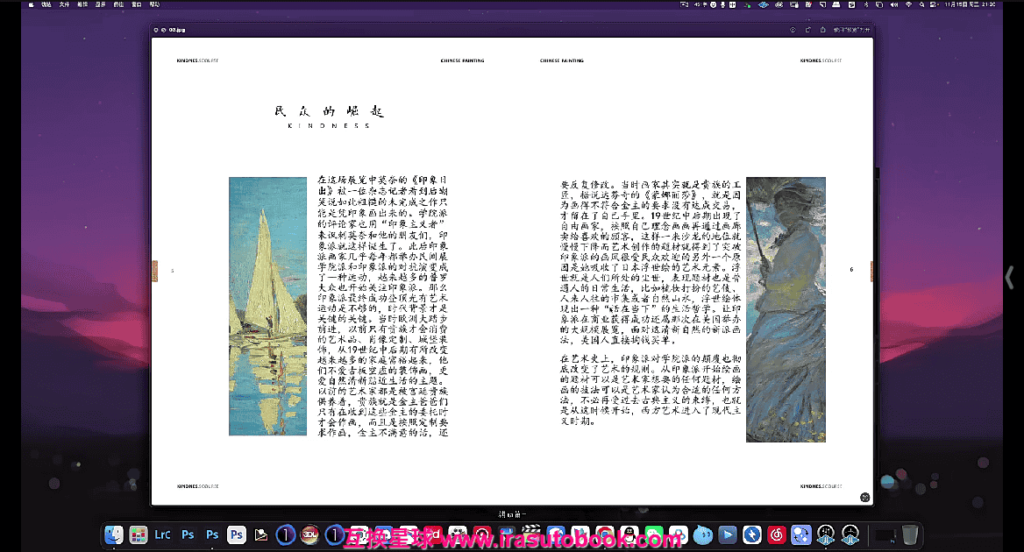Click the chevron arrow at right screen edge

(x=1009, y=278)
